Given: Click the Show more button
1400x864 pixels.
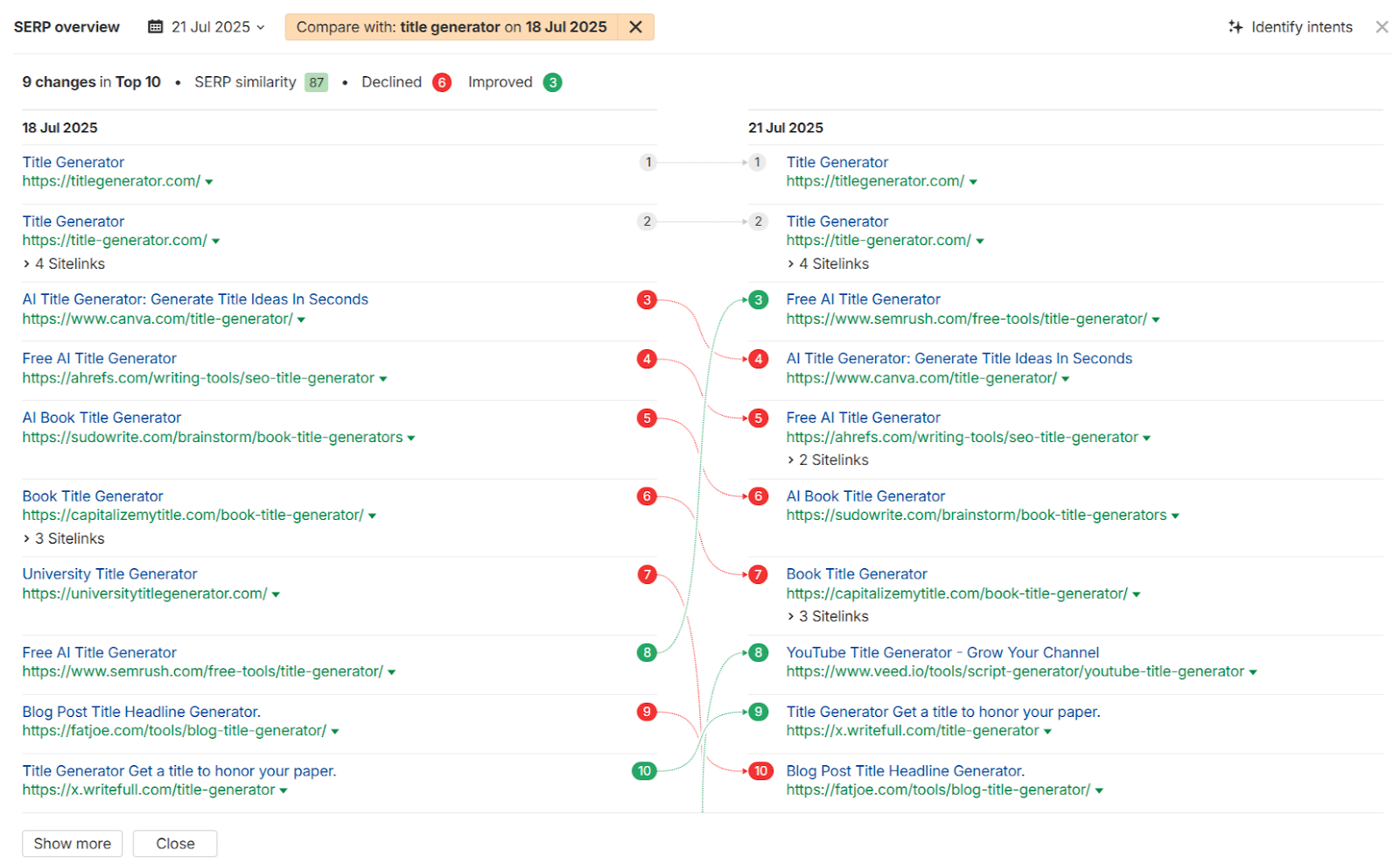Looking at the screenshot, I should point(72,843).
